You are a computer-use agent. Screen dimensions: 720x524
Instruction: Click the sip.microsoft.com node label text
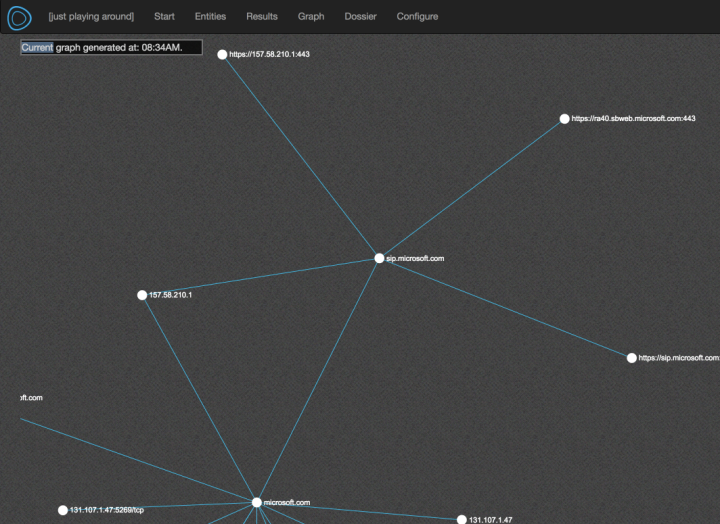(415, 258)
